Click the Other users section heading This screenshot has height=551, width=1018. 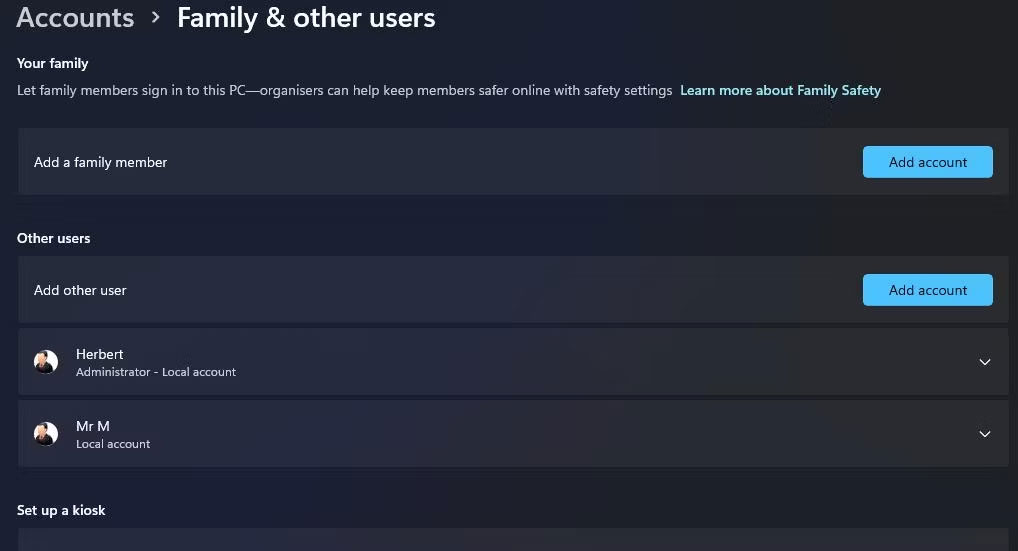click(54, 238)
